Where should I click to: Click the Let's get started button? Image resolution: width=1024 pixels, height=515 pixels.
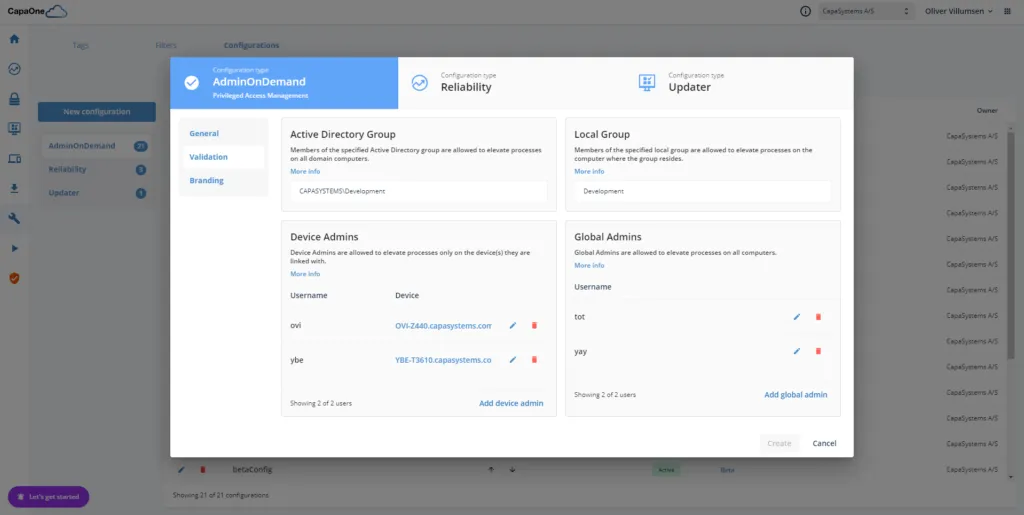coord(48,497)
